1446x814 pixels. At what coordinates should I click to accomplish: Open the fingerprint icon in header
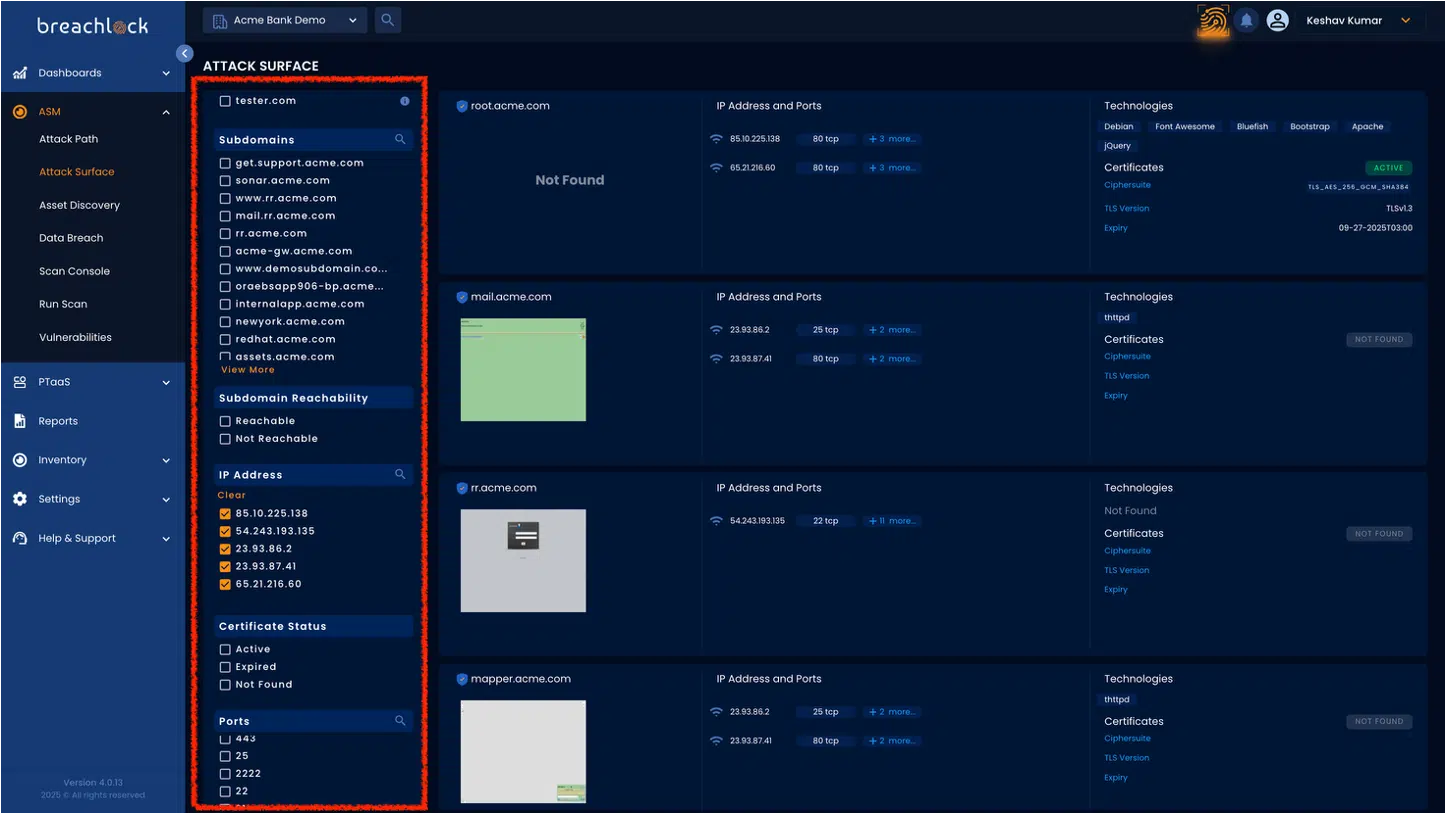tap(1214, 20)
